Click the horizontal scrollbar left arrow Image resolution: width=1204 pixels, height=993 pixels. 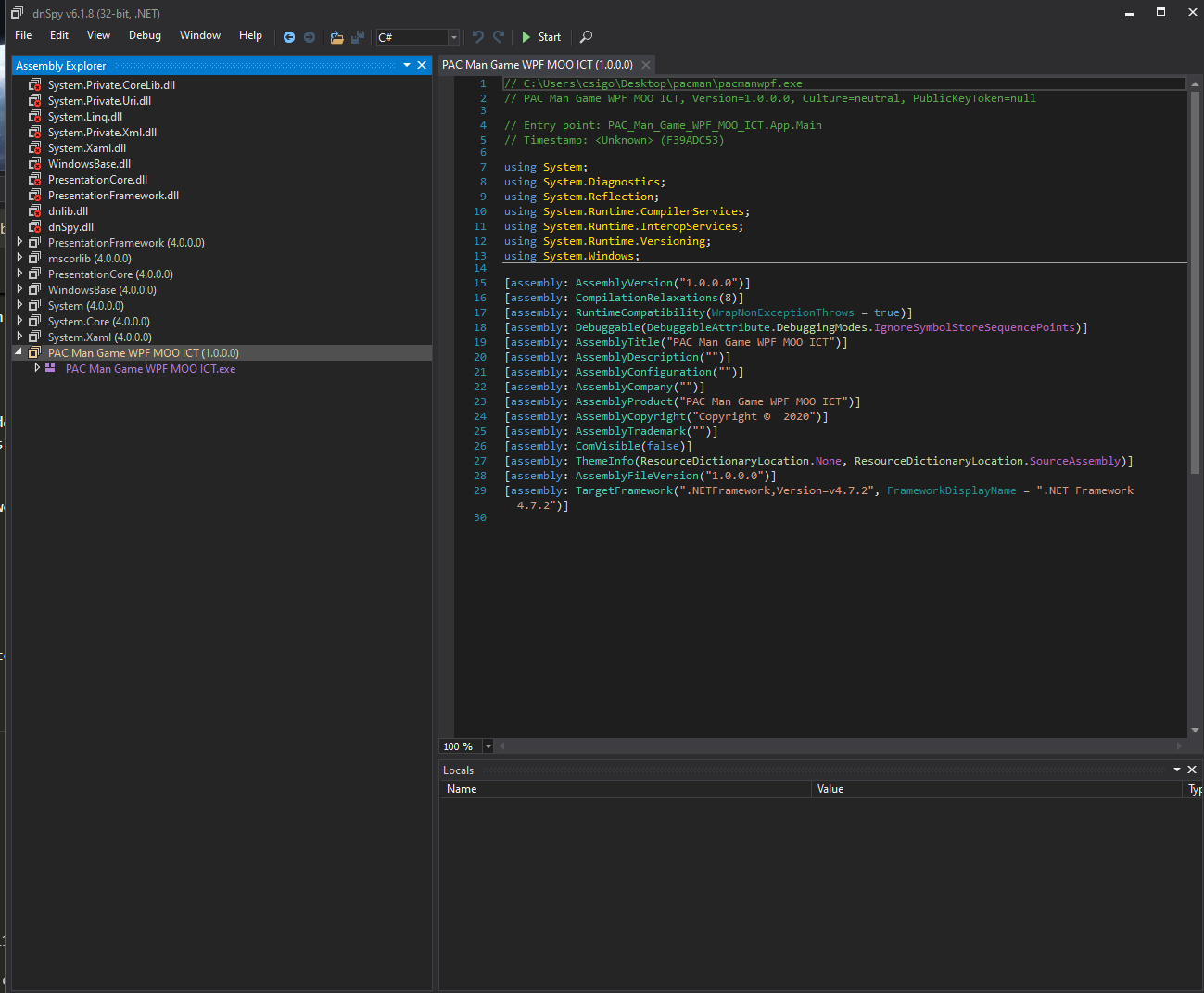click(x=501, y=746)
